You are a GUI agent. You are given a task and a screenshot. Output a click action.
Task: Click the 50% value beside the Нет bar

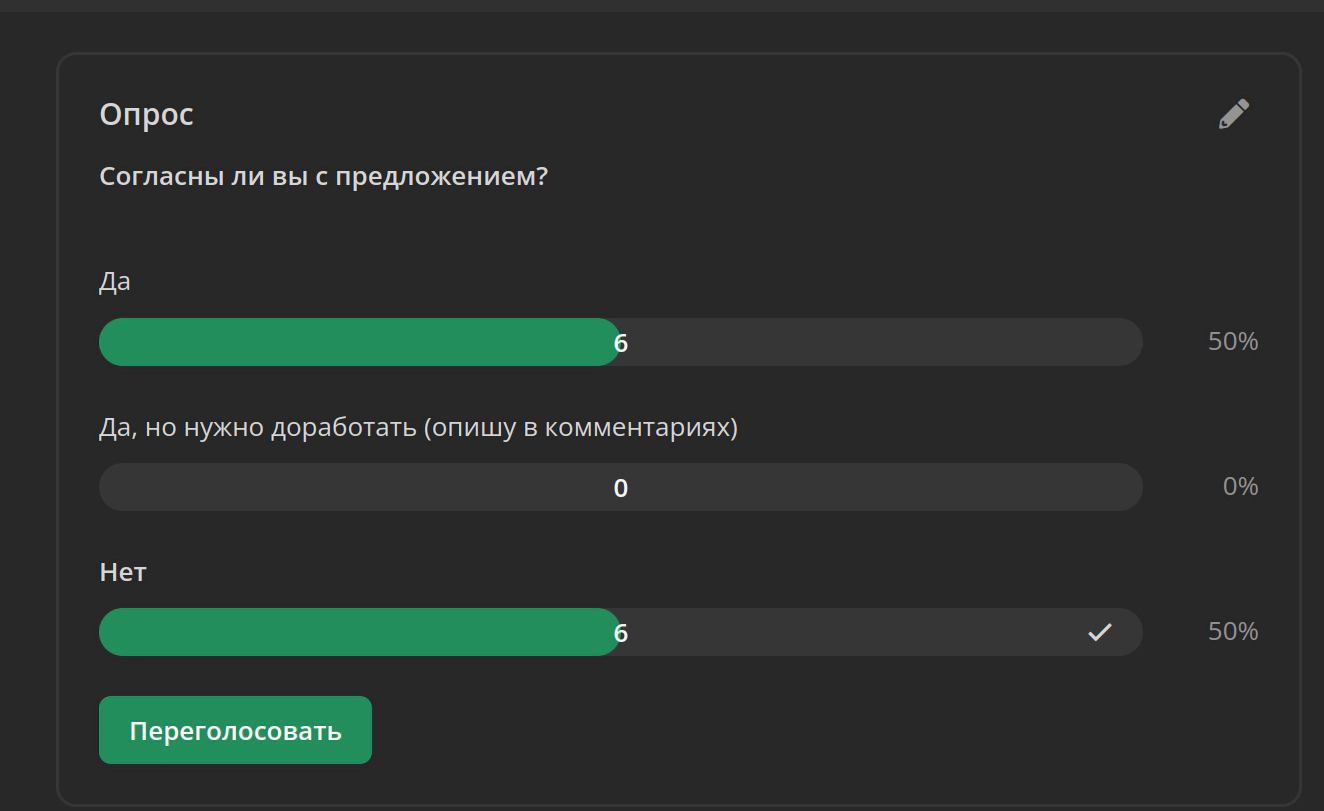[x=1233, y=632]
